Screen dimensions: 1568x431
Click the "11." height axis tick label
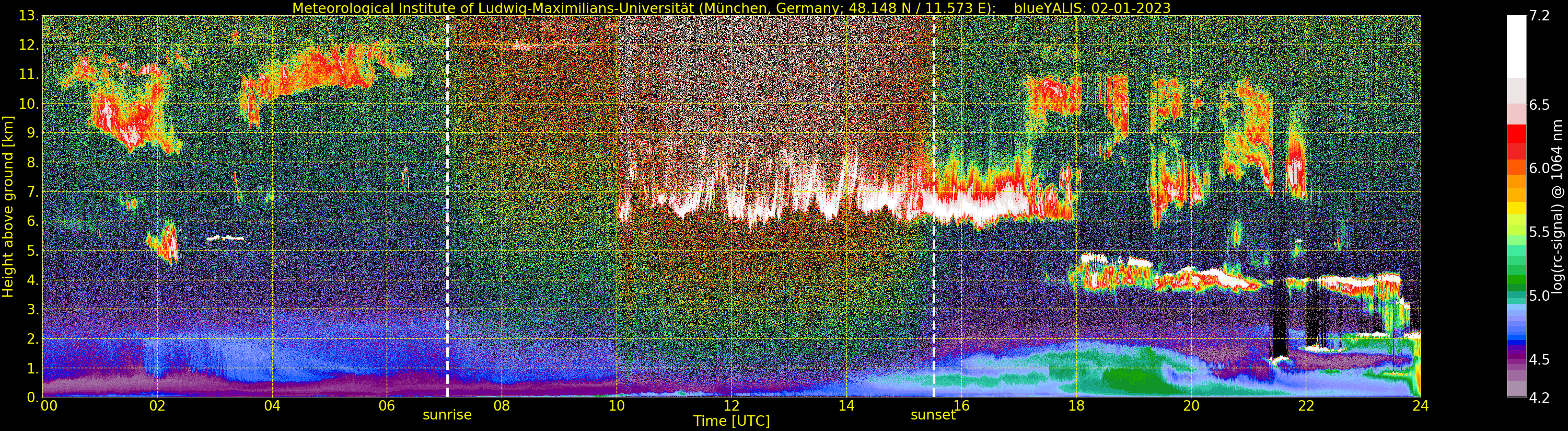[29, 75]
